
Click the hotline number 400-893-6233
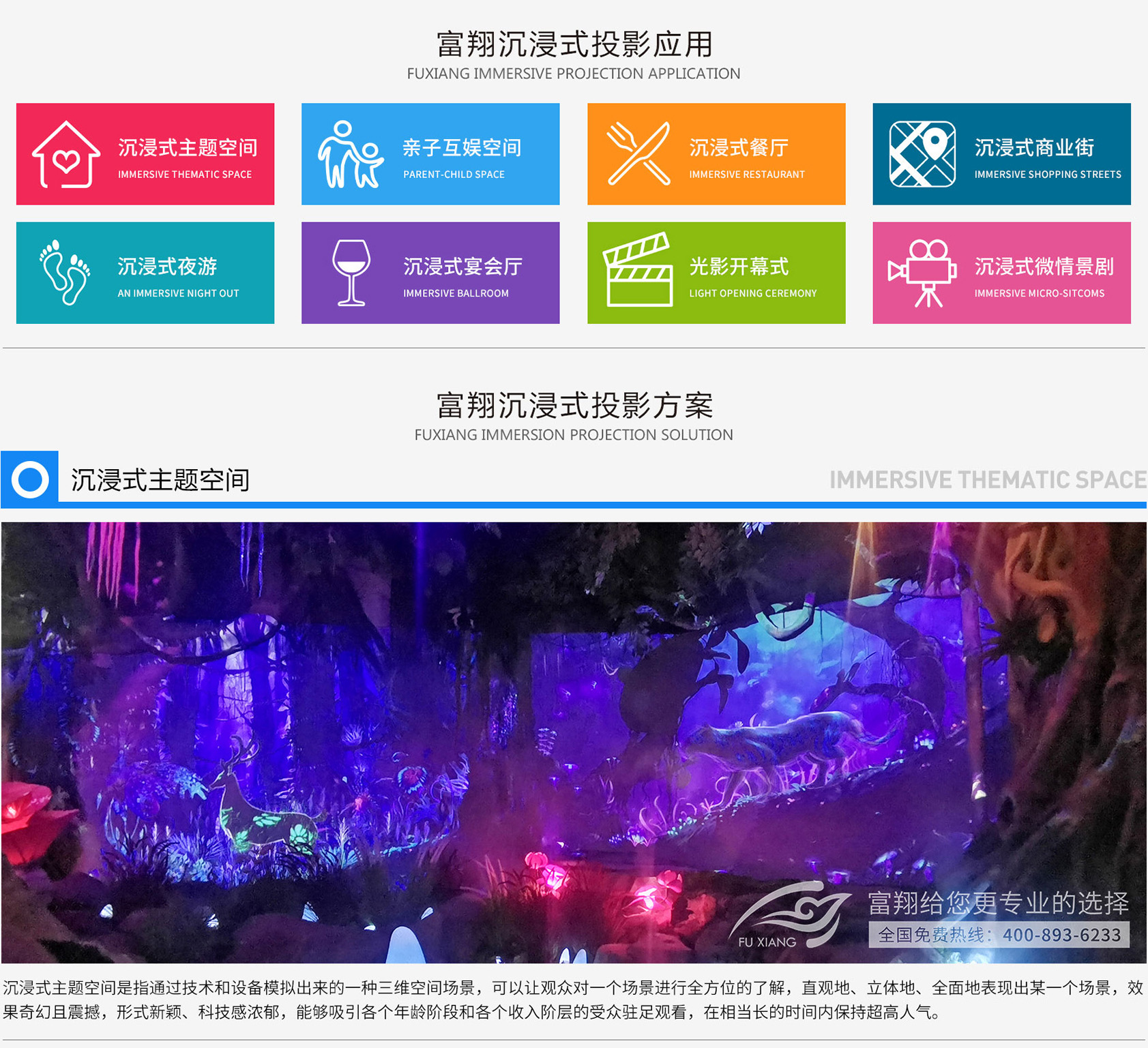click(1061, 935)
